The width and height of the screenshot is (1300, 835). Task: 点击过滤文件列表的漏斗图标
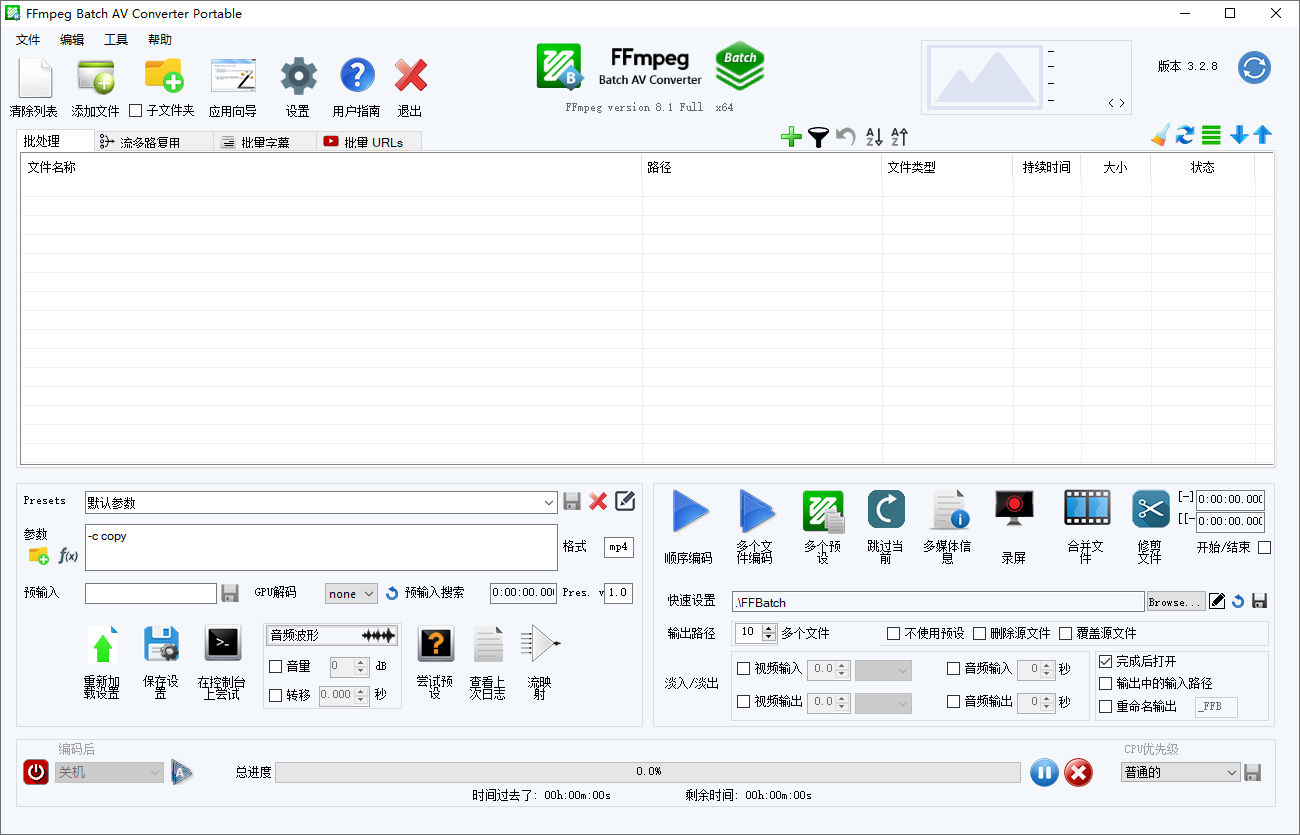(x=818, y=135)
